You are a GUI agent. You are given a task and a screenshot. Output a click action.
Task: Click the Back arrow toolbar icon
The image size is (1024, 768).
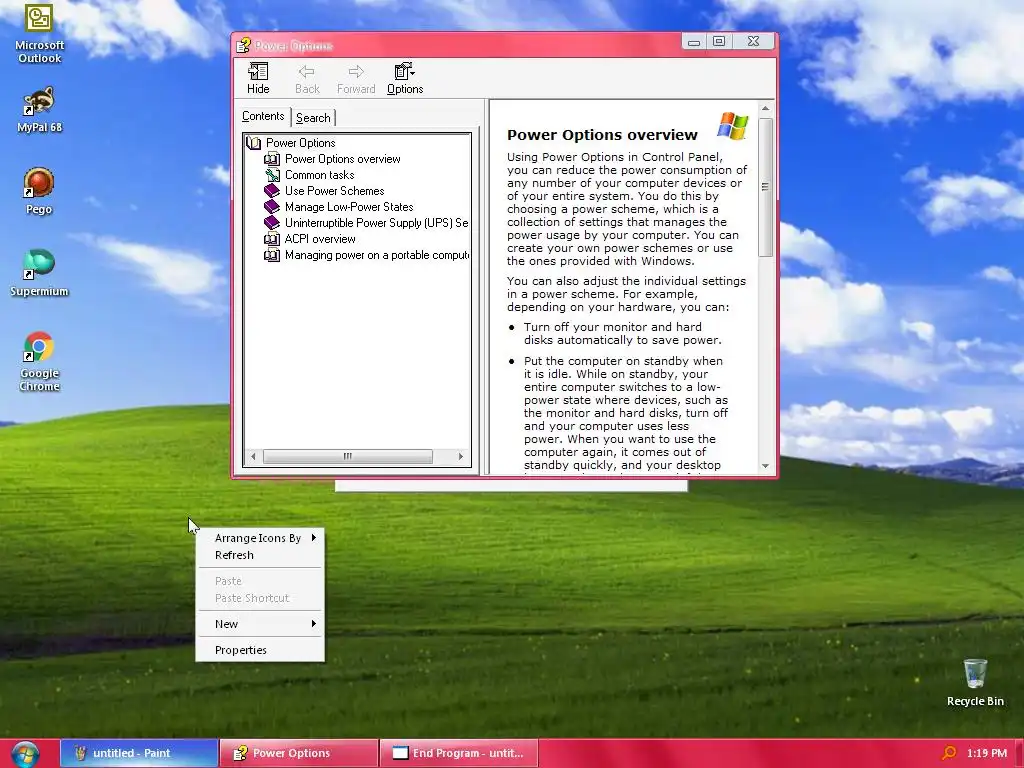(x=307, y=78)
